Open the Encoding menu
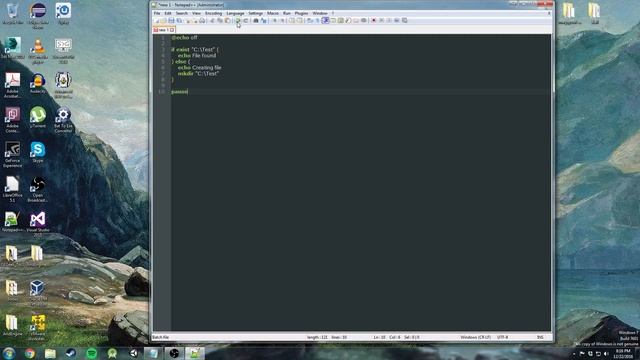The image size is (640, 360). [x=213, y=13]
